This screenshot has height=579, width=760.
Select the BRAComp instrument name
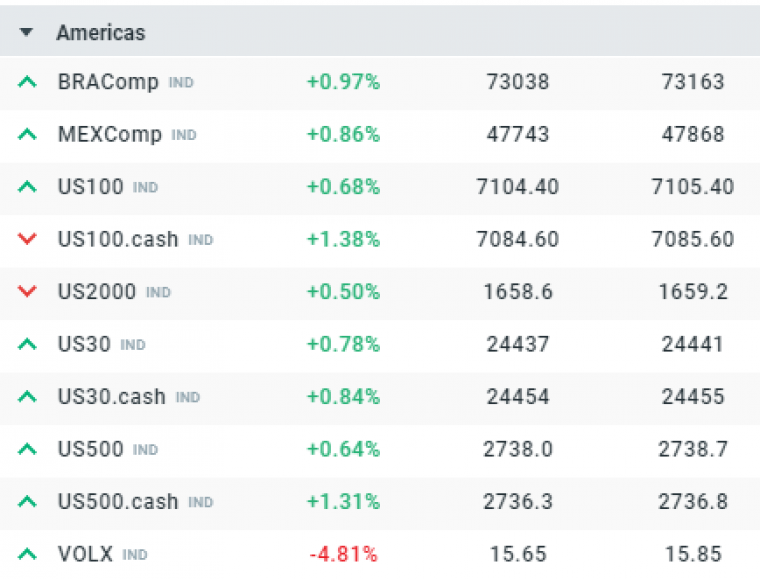[108, 82]
